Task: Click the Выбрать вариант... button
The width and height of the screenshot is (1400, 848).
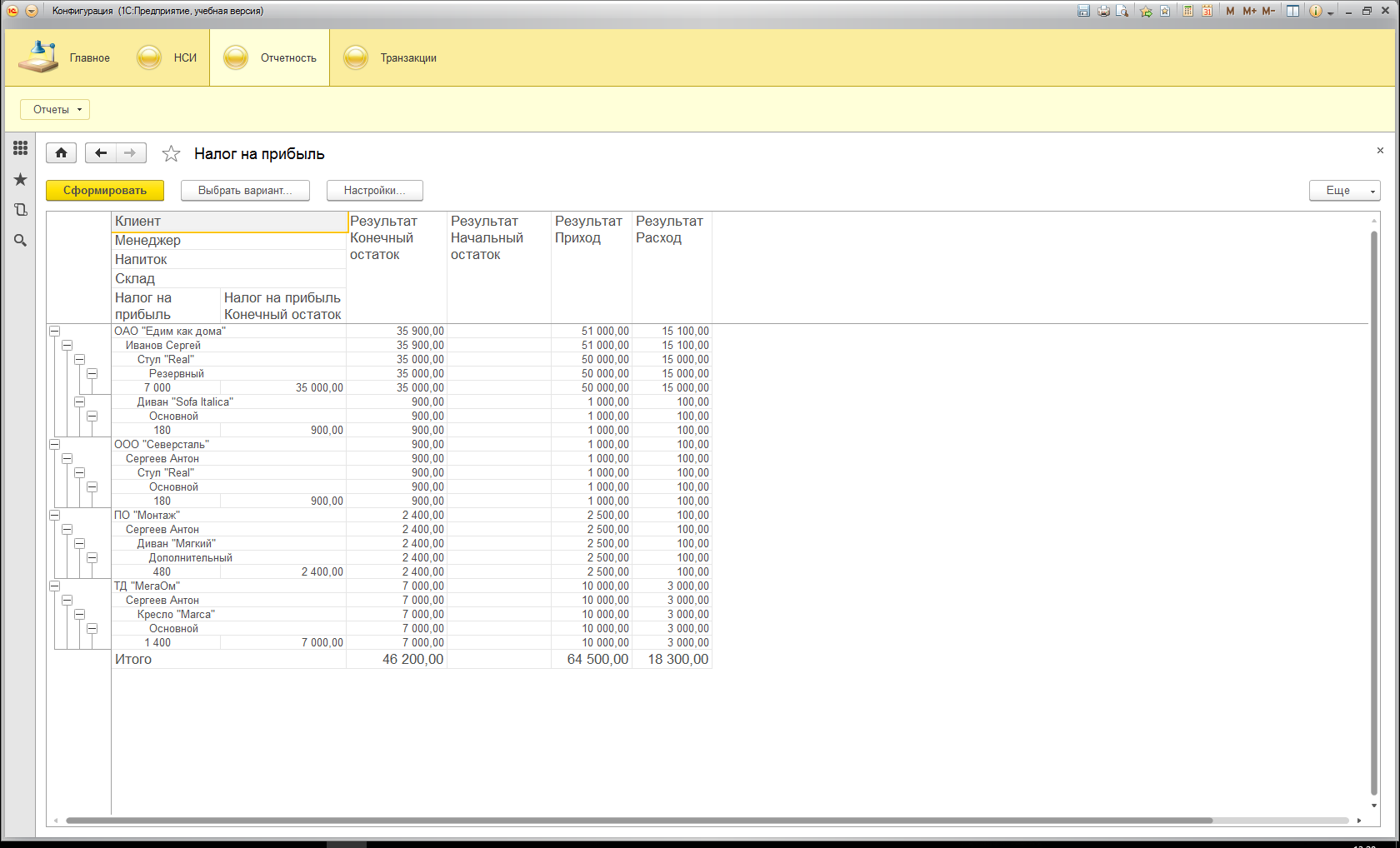Action: click(x=245, y=191)
